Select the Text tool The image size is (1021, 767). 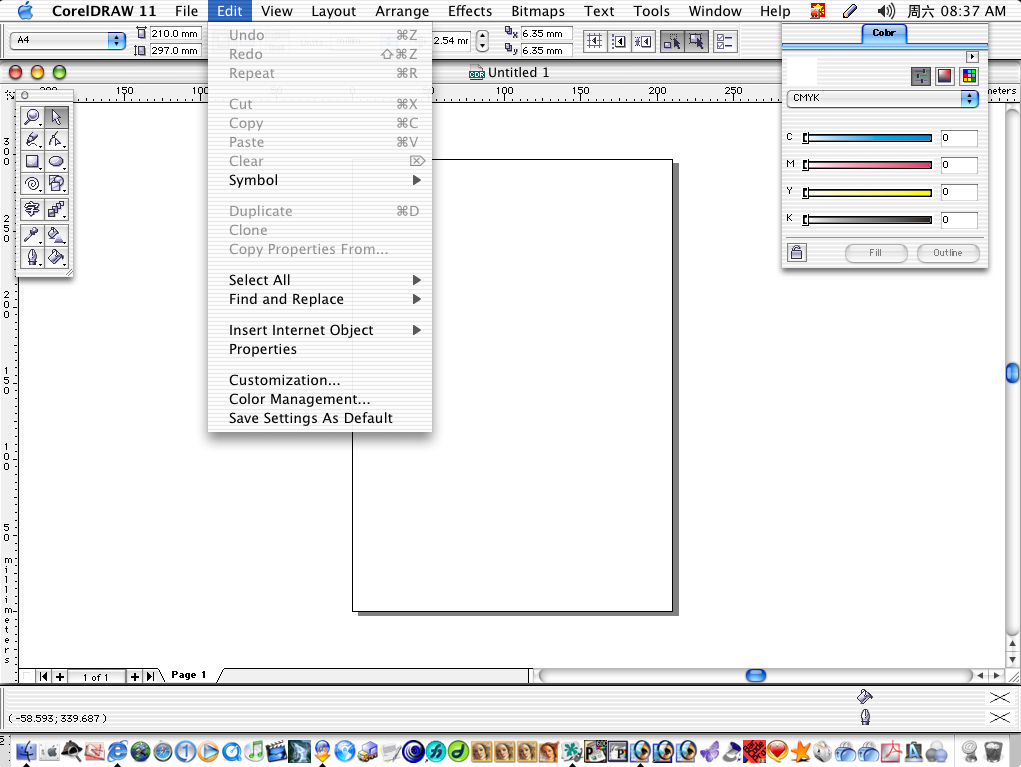pos(32,209)
